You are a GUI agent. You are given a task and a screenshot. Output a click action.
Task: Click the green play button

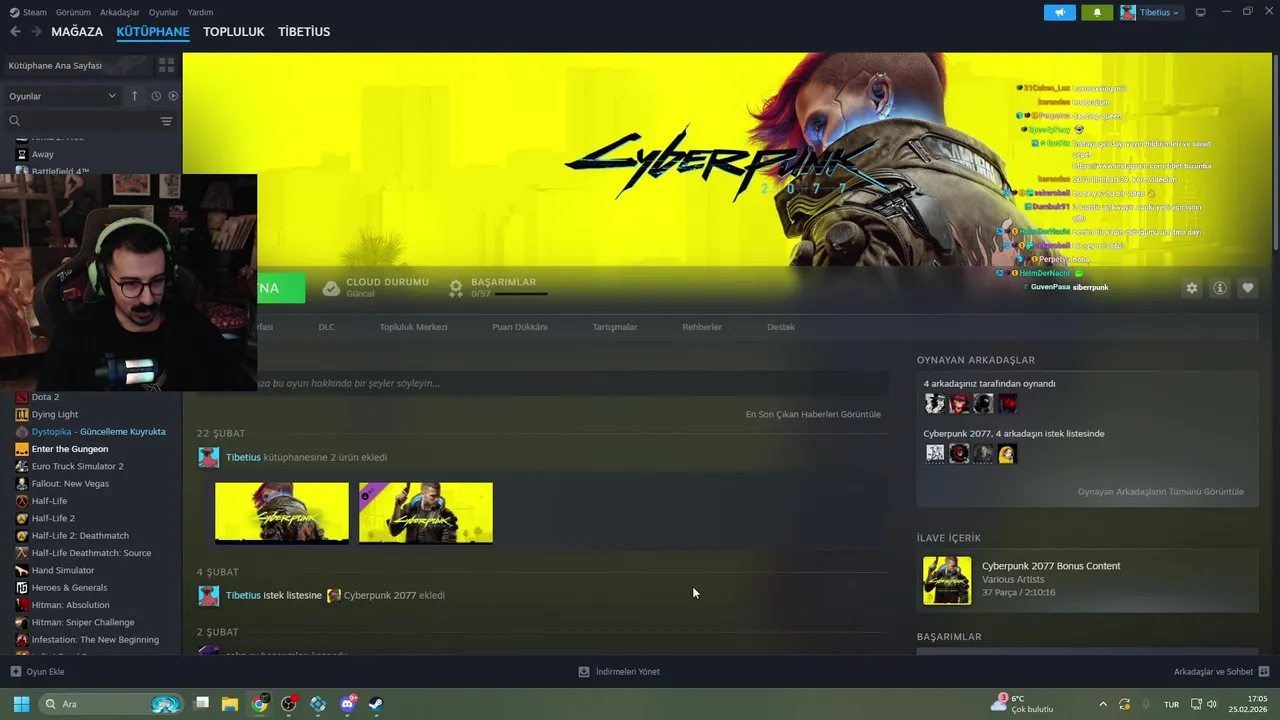tap(281, 288)
